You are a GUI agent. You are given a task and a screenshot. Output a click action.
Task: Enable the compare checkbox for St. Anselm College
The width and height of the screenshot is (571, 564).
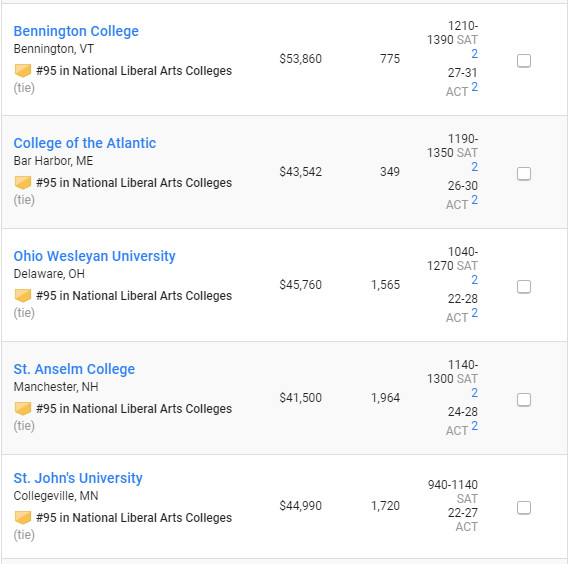point(524,399)
